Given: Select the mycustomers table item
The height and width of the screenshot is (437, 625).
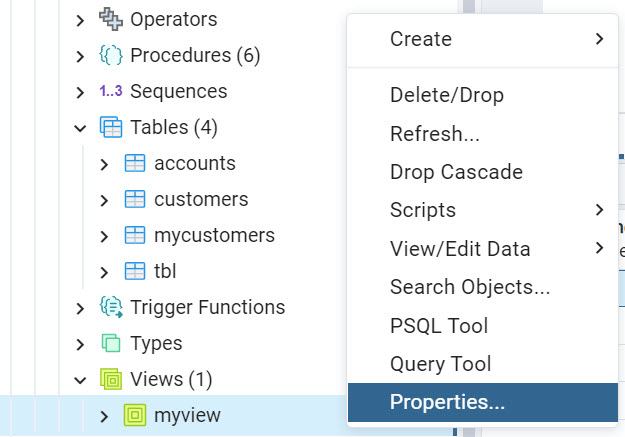Looking at the screenshot, I should 214,235.
